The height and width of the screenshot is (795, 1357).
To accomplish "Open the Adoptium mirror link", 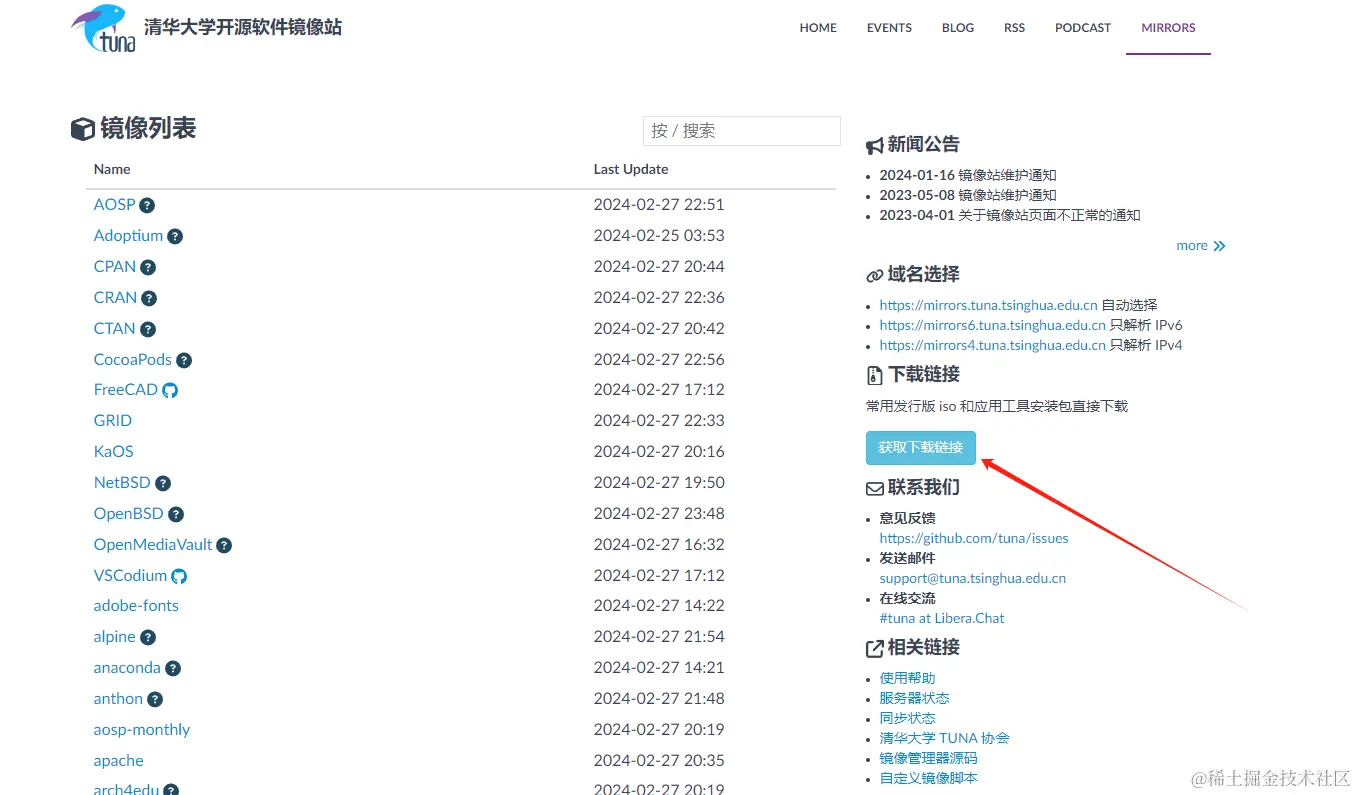I will 128,235.
